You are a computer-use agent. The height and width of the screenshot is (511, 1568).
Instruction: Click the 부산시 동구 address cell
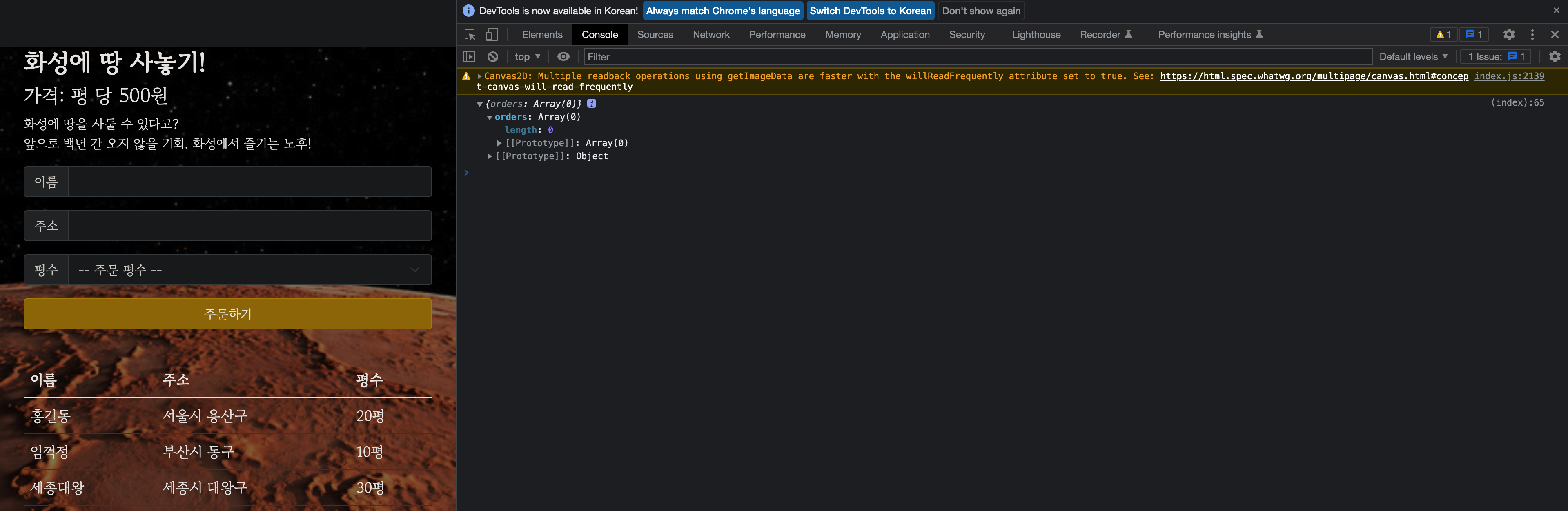pos(198,451)
